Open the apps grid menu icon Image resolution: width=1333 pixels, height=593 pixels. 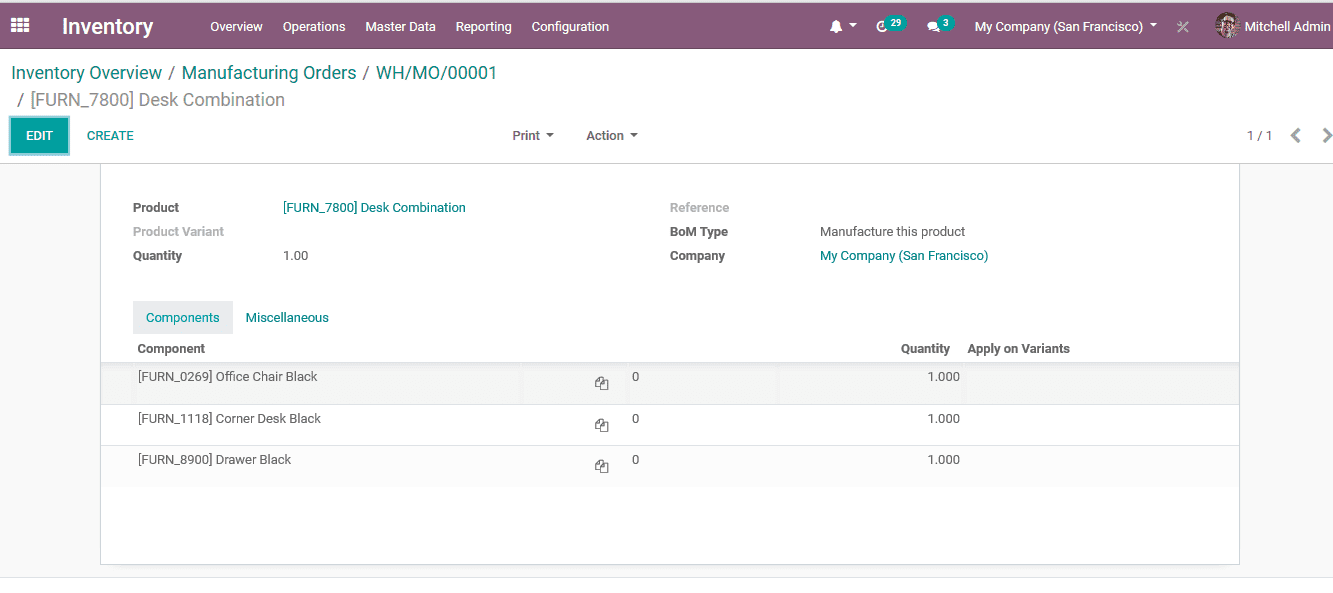[x=20, y=26]
